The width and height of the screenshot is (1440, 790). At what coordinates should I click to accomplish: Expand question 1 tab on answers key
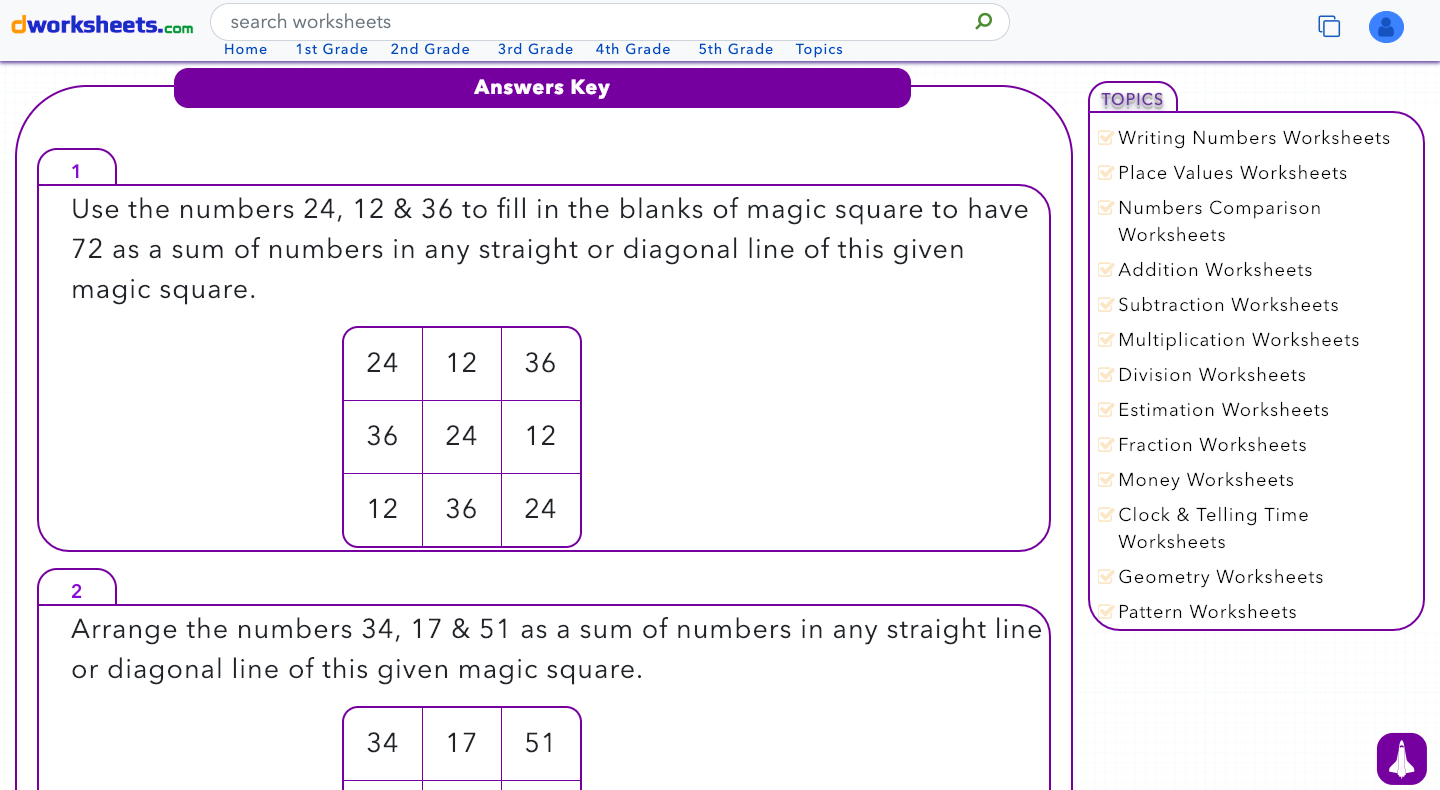76,170
